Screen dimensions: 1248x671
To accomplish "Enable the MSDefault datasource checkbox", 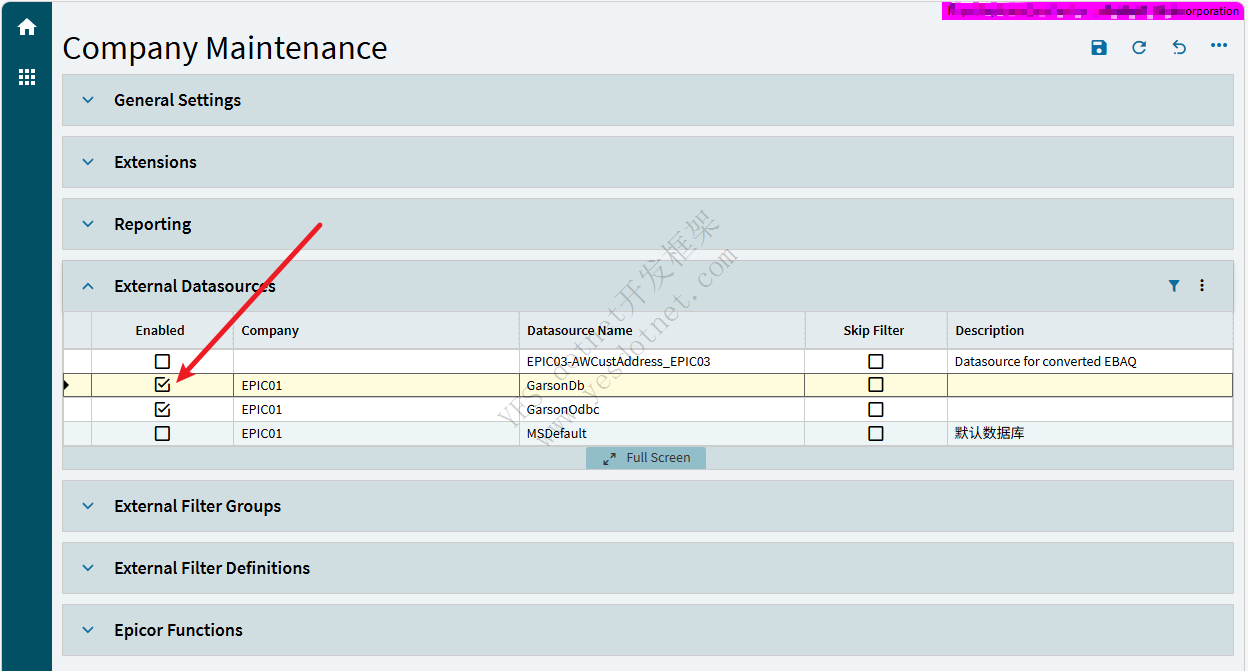I will tap(162, 434).
